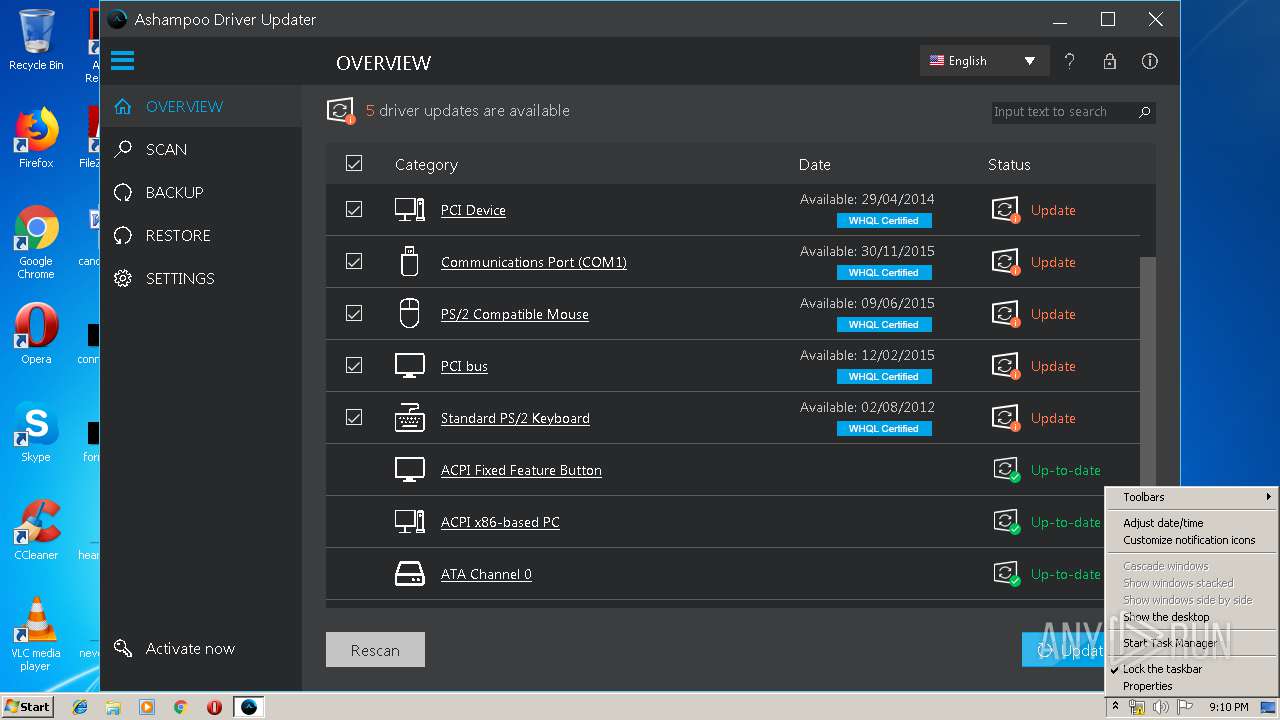Open the ATA Channel 0 link
The height and width of the screenshot is (720, 1280).
point(486,574)
